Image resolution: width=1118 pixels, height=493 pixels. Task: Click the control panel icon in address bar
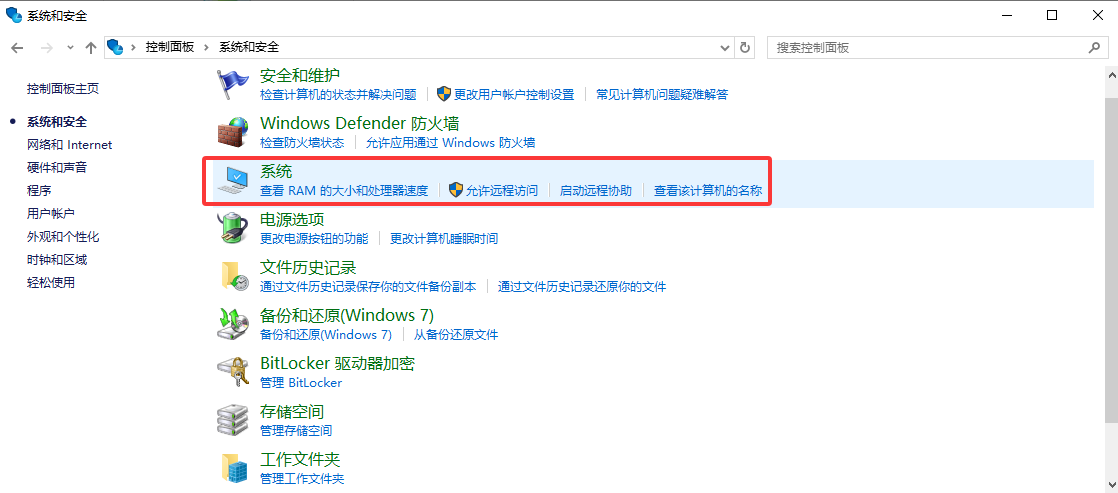pyautogui.click(x=115, y=47)
